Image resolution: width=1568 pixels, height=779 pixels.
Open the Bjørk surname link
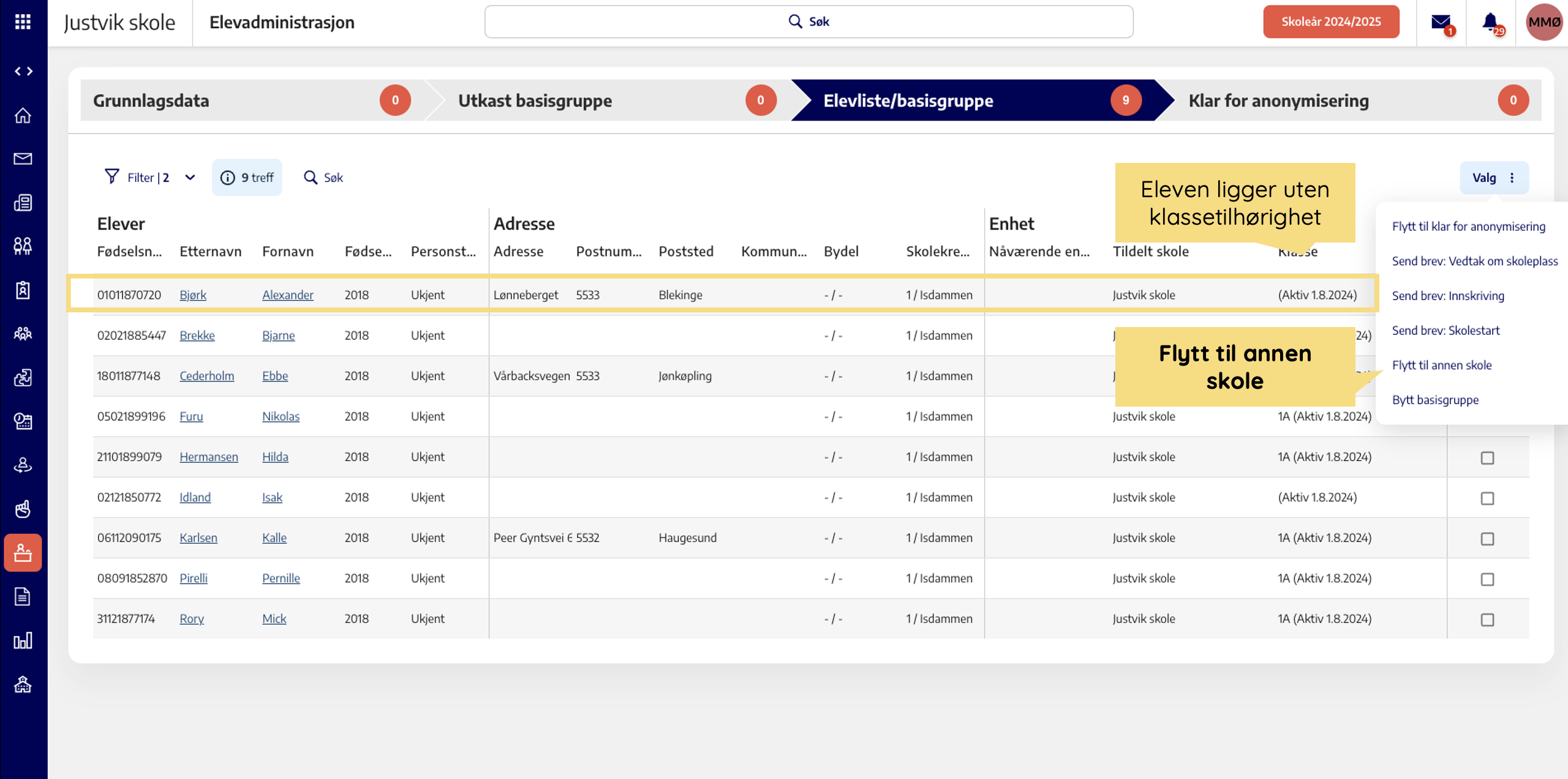coord(192,295)
